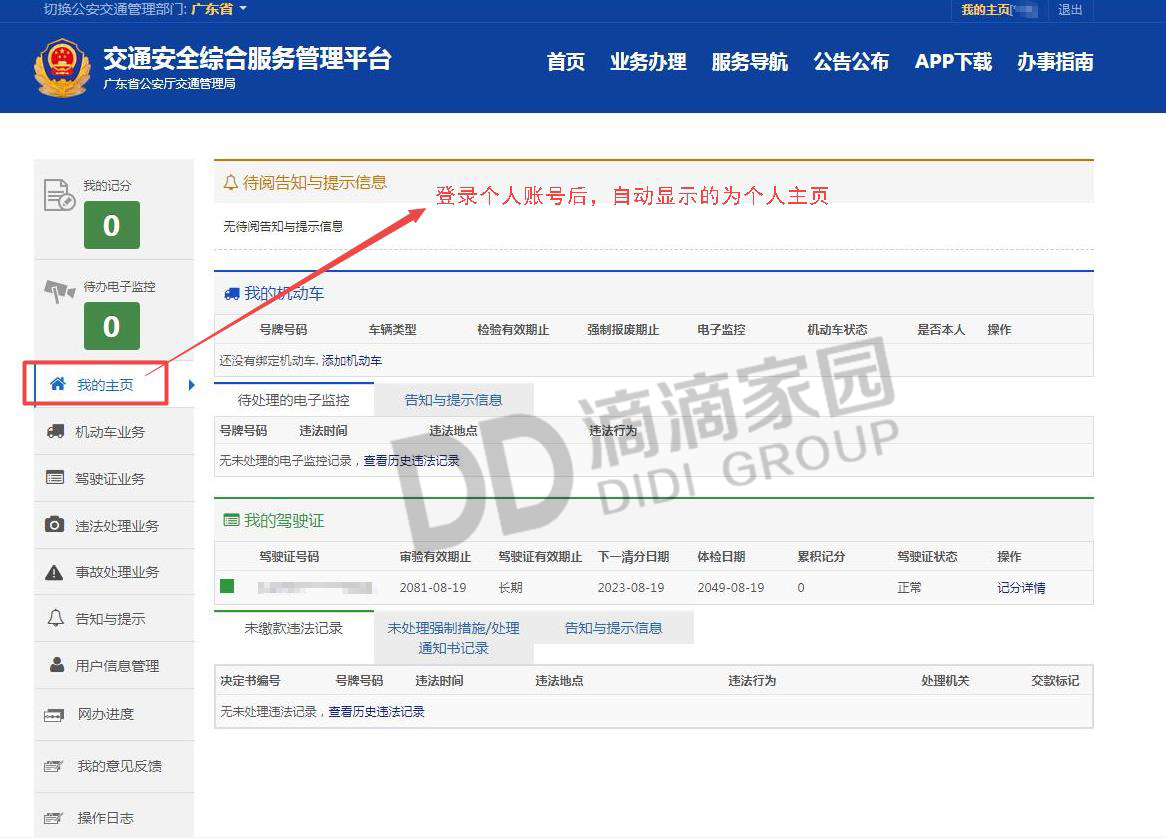Click the truck icon in 我的机动车 header
The width and height of the screenshot is (1166, 838).
[x=232, y=294]
